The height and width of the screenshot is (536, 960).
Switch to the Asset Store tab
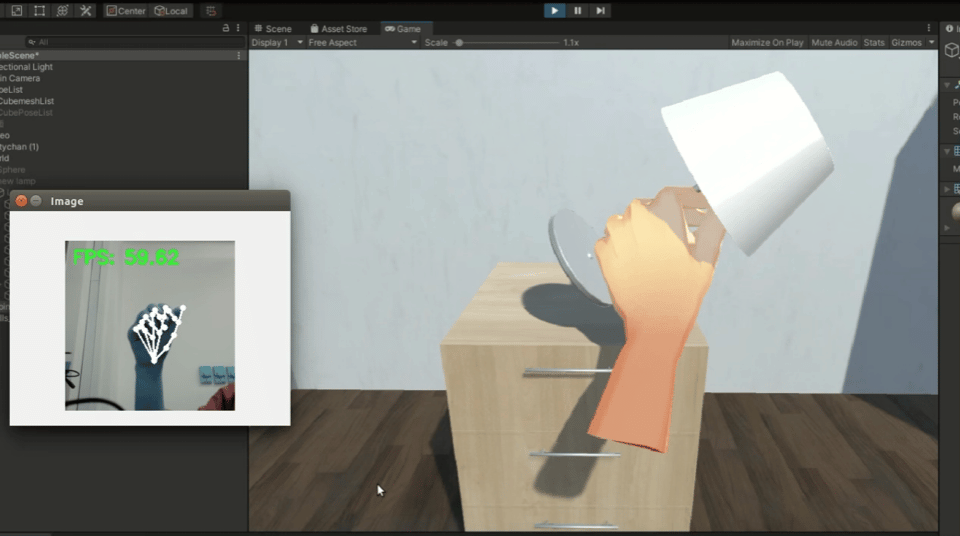click(x=338, y=29)
